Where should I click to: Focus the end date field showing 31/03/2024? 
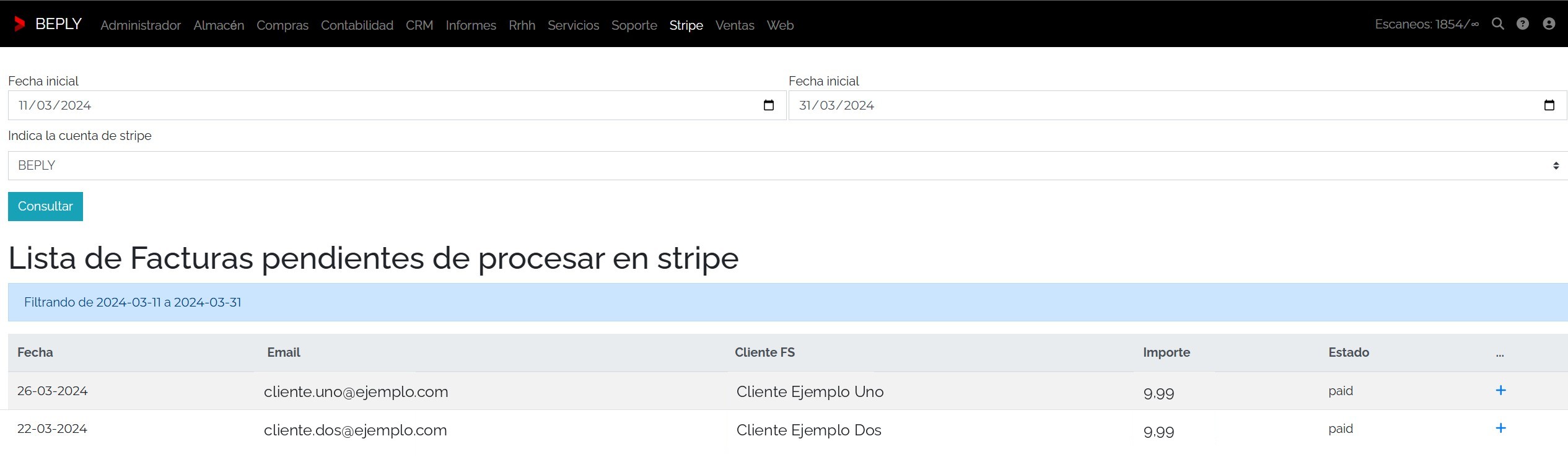click(x=1178, y=105)
